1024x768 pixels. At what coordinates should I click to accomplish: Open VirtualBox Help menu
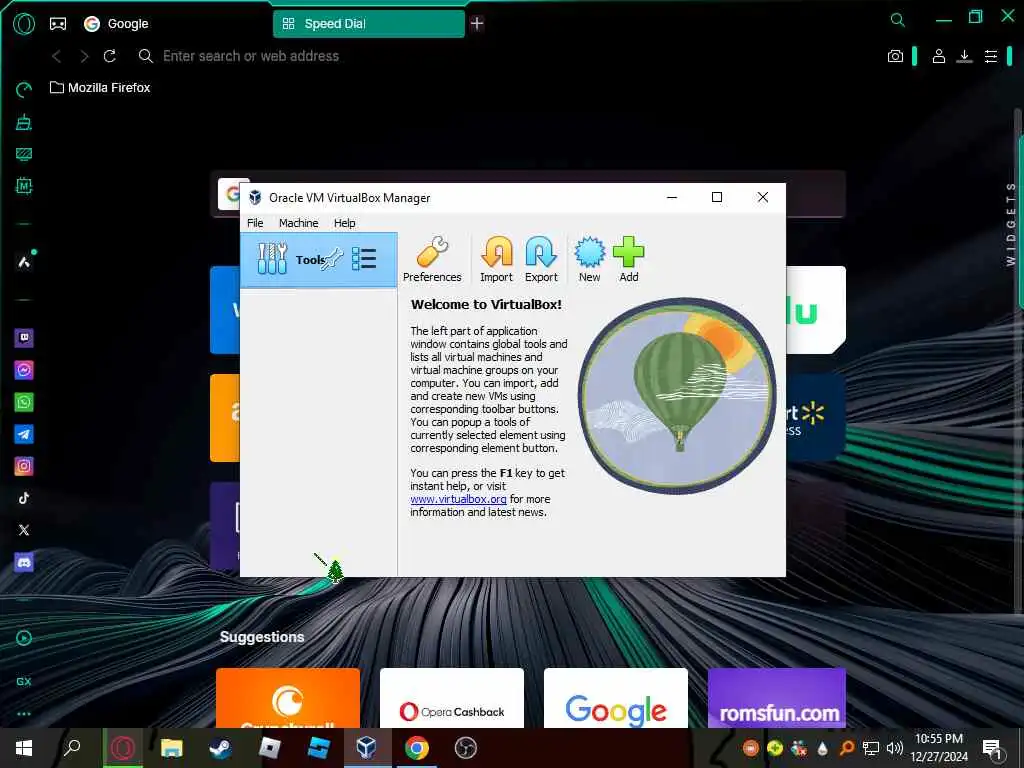point(344,223)
